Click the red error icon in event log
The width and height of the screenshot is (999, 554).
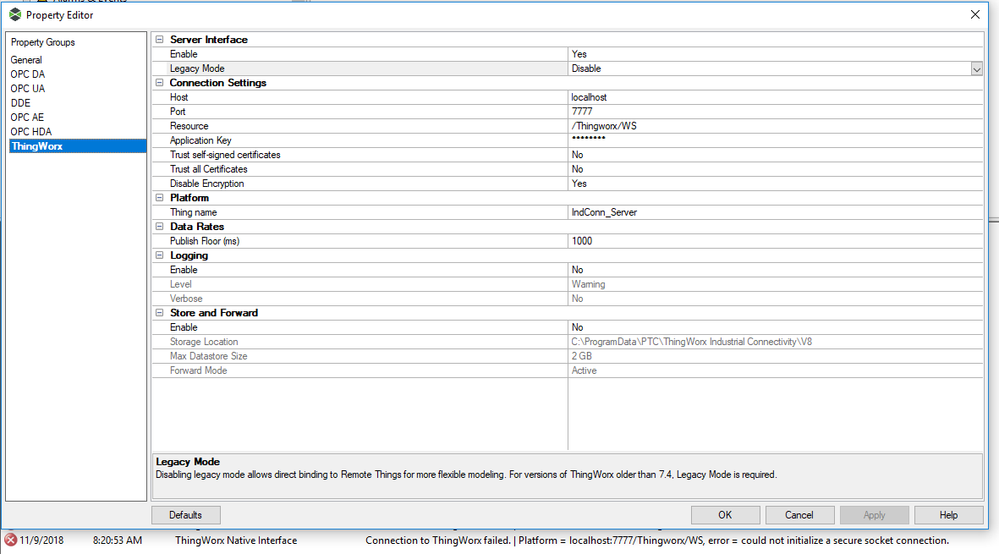11,541
